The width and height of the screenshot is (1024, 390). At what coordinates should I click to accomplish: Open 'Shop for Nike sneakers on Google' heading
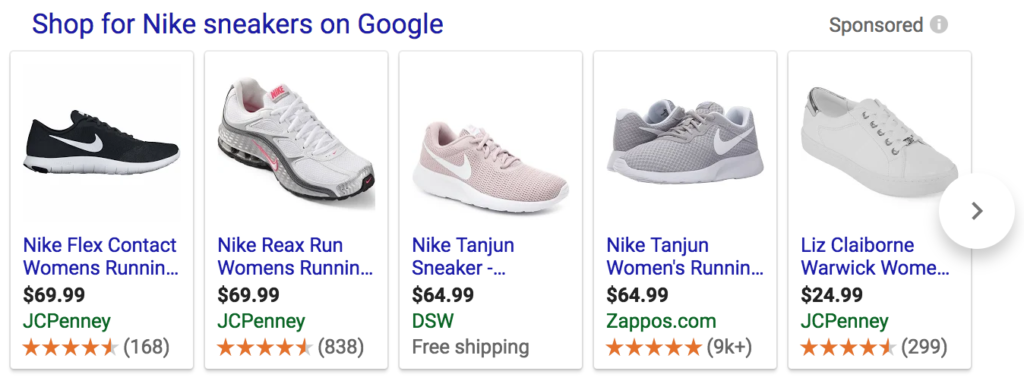[238, 25]
